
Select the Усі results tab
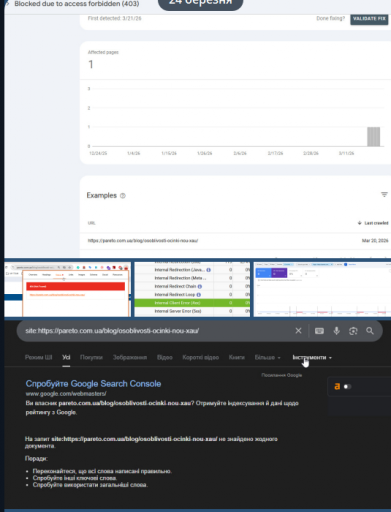coord(66,357)
